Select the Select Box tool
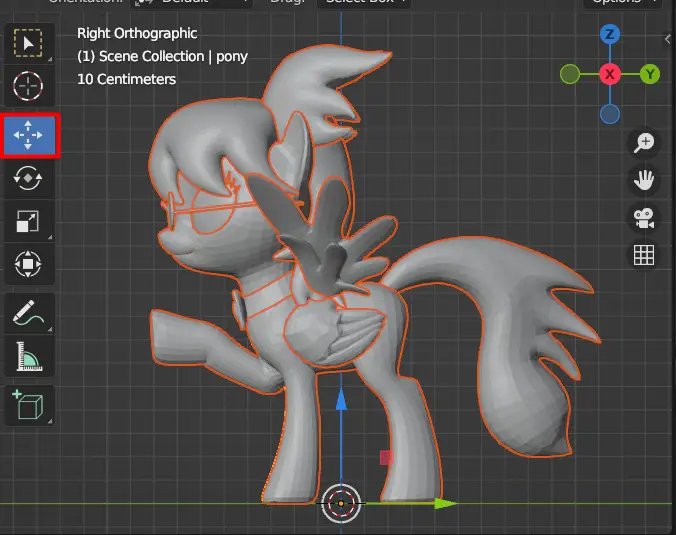Viewport: 676px width, 535px height. [x=28, y=43]
